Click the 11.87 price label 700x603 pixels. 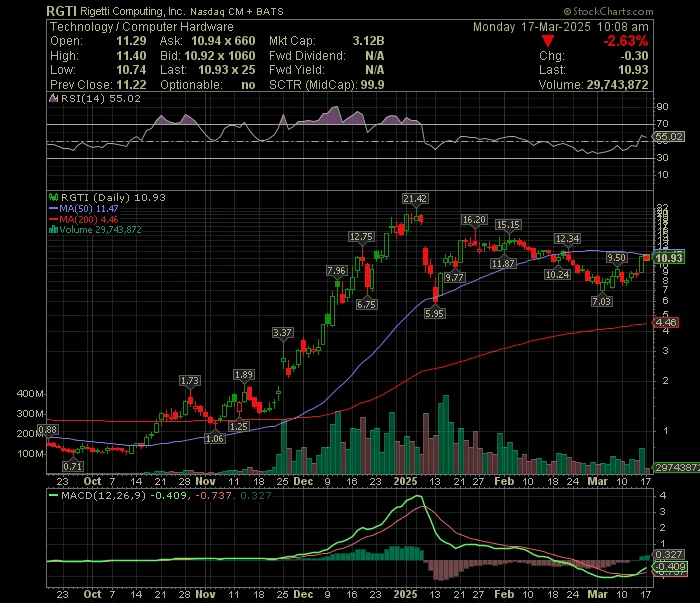point(504,263)
